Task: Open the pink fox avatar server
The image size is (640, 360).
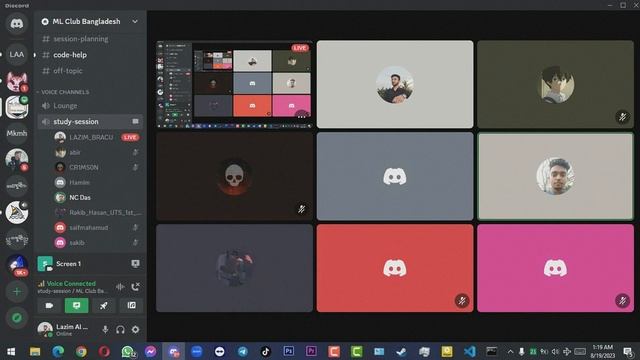Action: (x=17, y=81)
